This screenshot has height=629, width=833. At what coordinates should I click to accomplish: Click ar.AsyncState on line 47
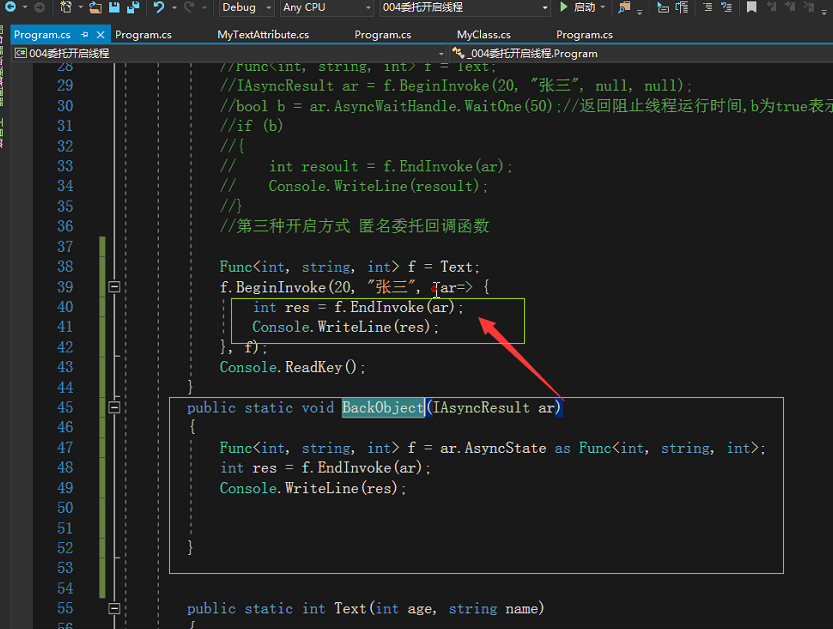click(x=493, y=448)
